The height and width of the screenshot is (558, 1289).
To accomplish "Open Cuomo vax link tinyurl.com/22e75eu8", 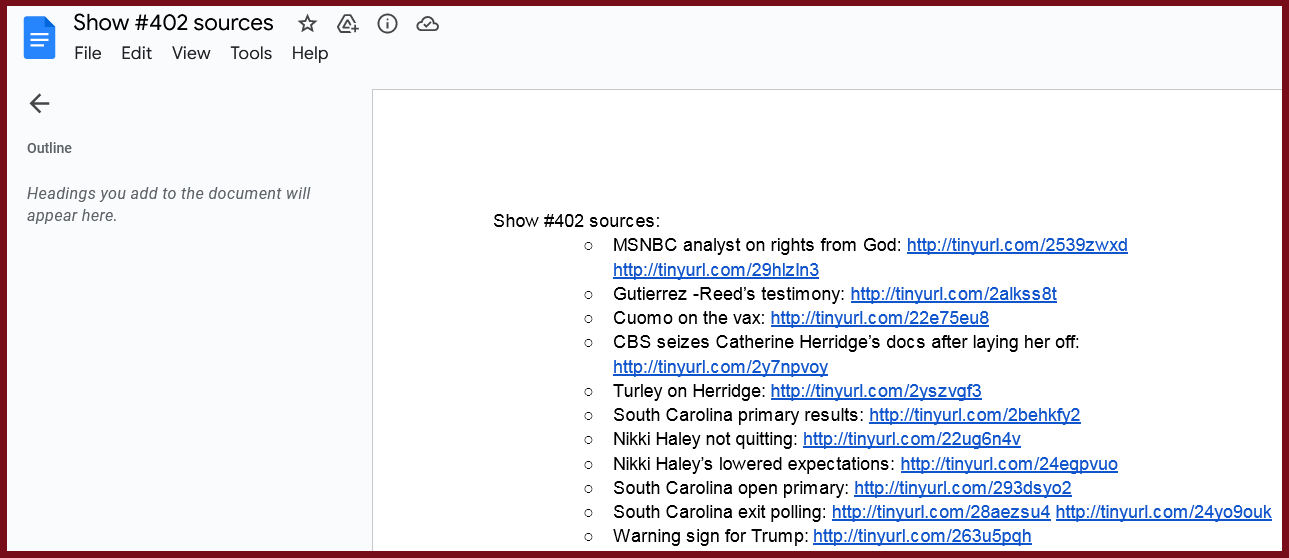I will coord(879,318).
